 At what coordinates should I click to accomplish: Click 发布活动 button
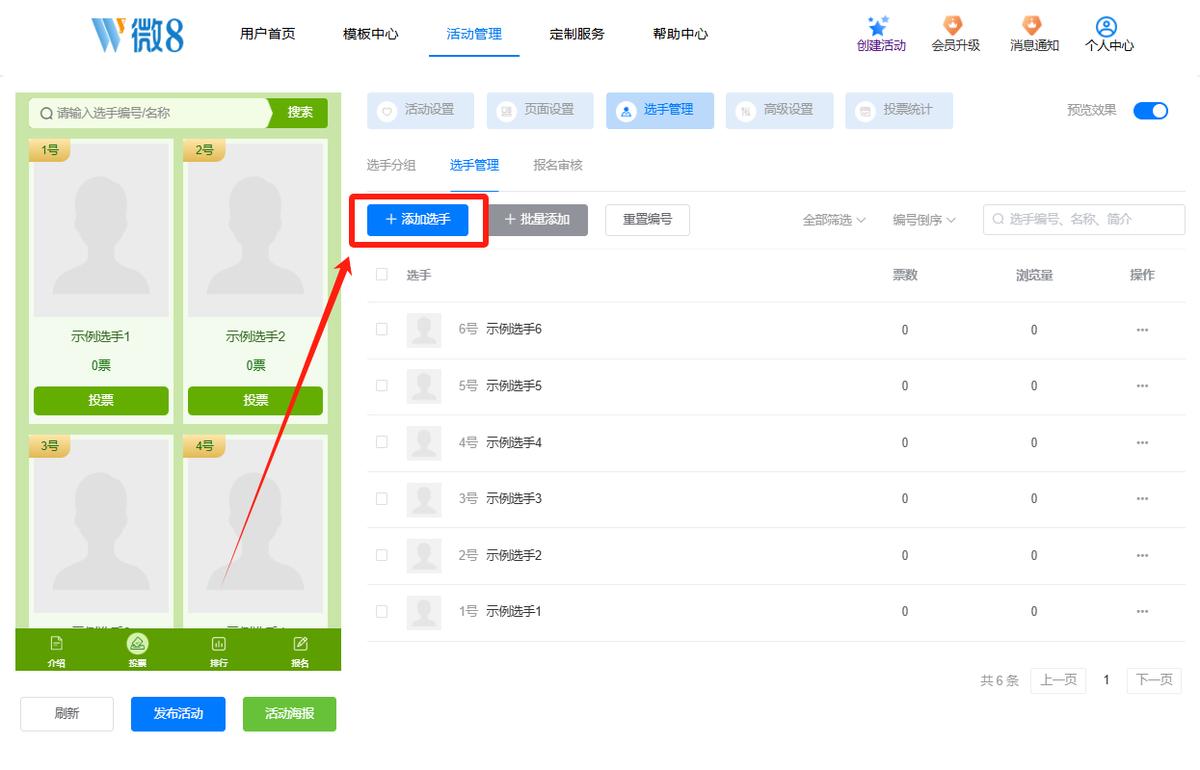coord(178,714)
